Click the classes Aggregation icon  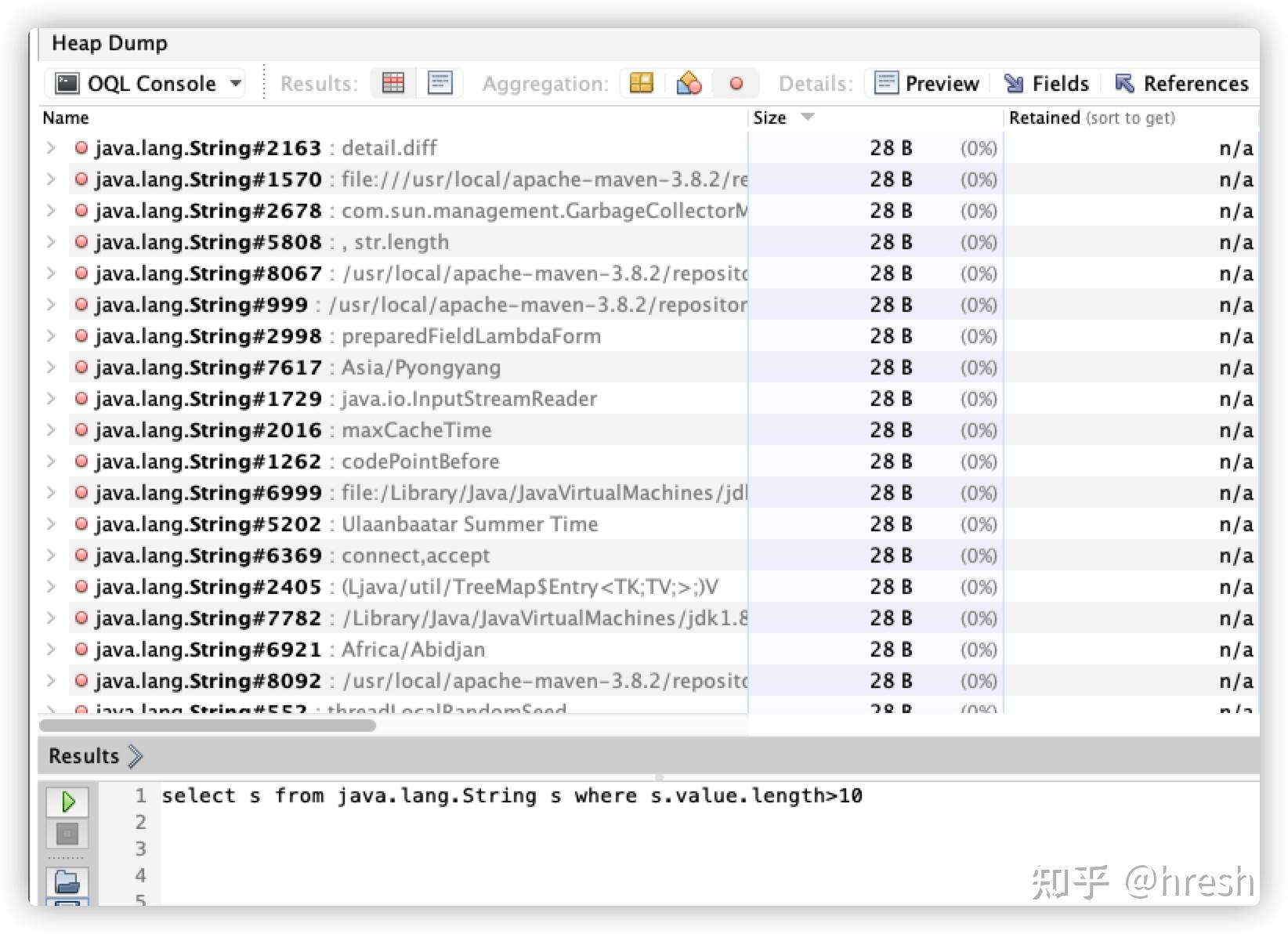(x=688, y=83)
